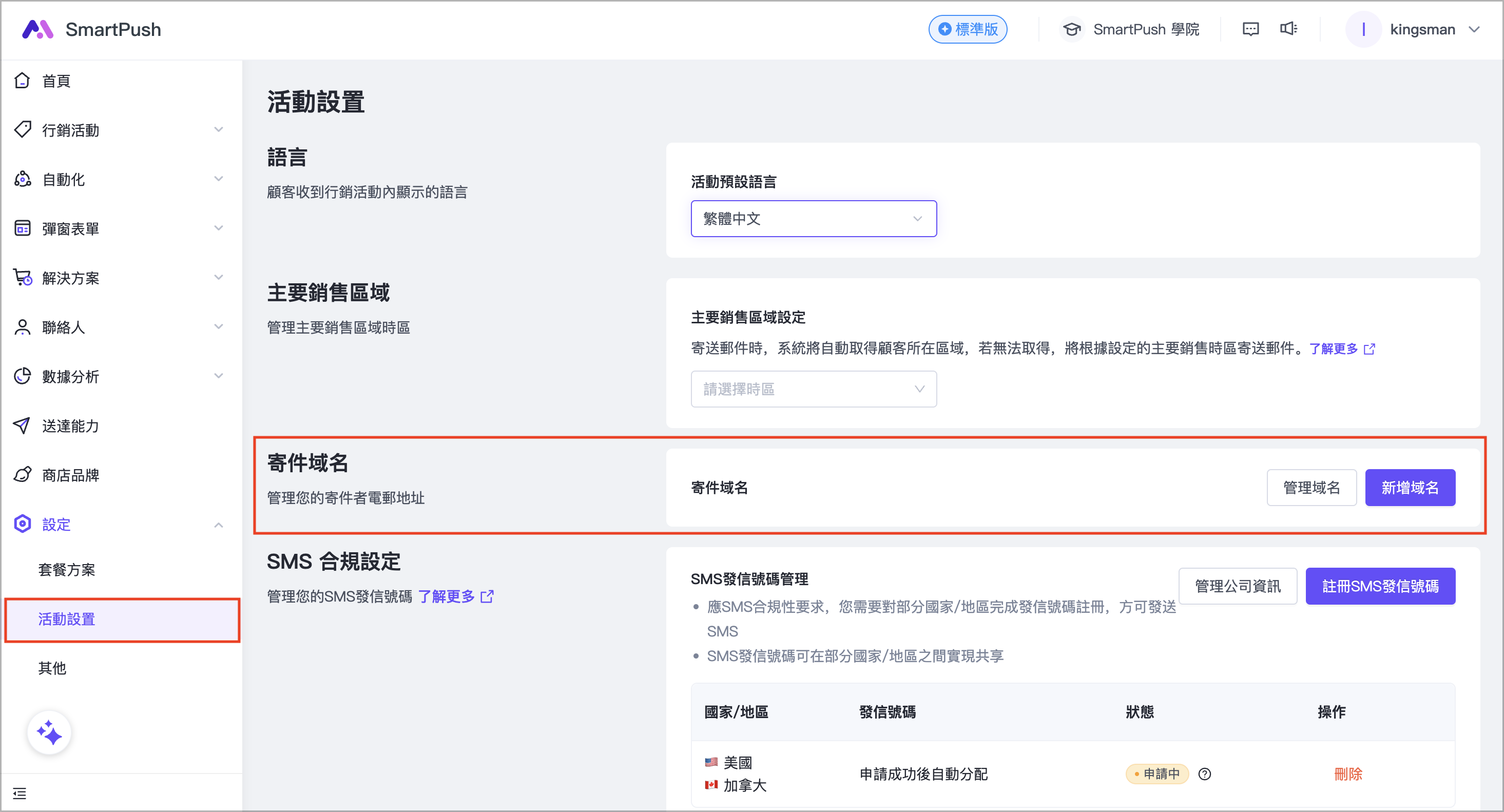
Task: Click the announcement speaker icon
Action: [1288, 29]
